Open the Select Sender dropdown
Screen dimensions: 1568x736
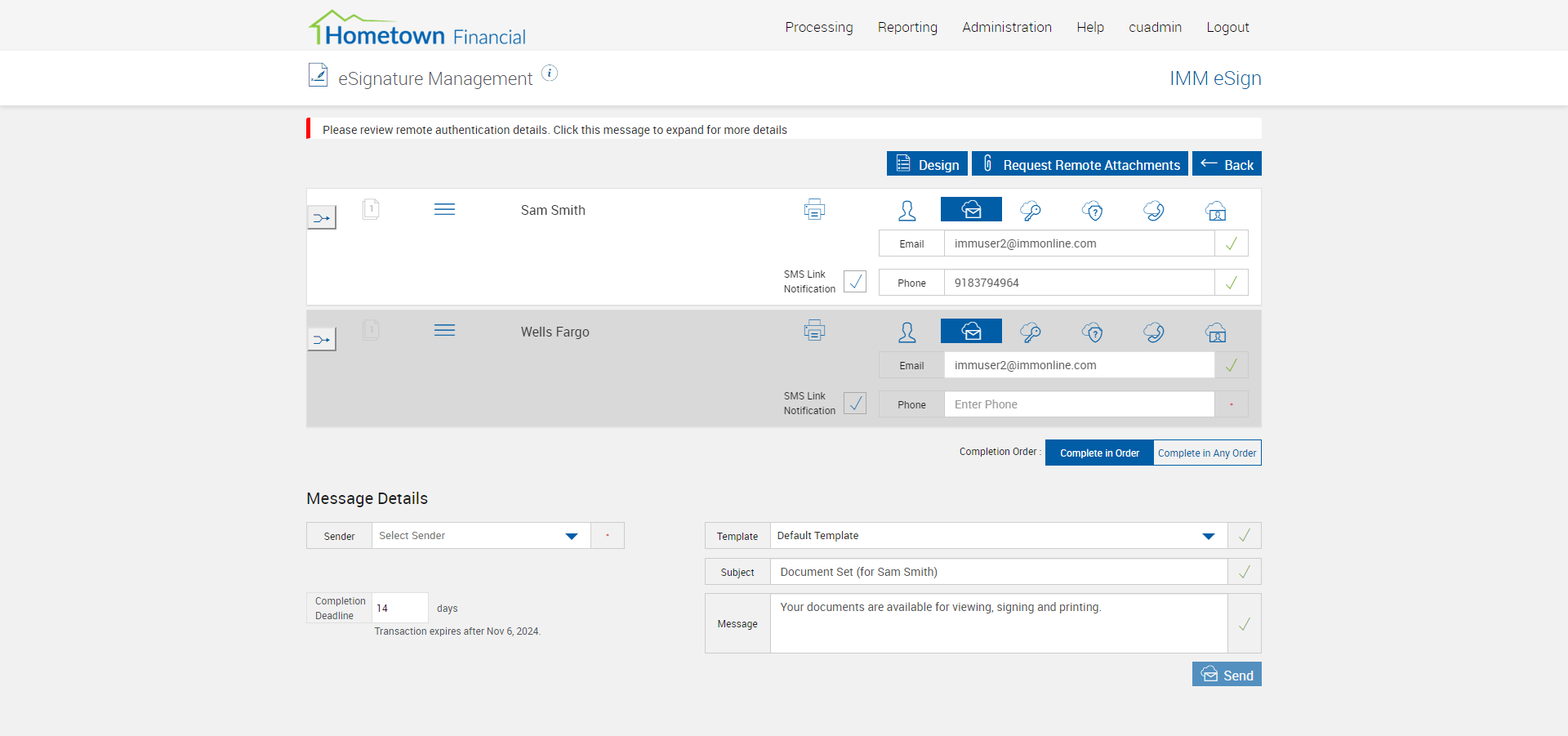481,536
